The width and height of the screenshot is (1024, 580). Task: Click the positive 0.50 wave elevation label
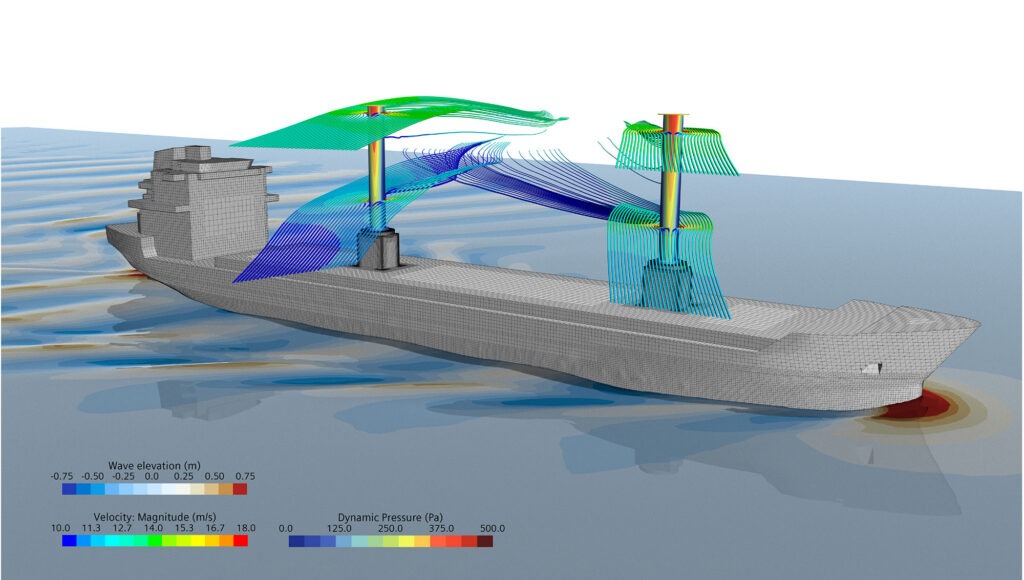click(214, 476)
